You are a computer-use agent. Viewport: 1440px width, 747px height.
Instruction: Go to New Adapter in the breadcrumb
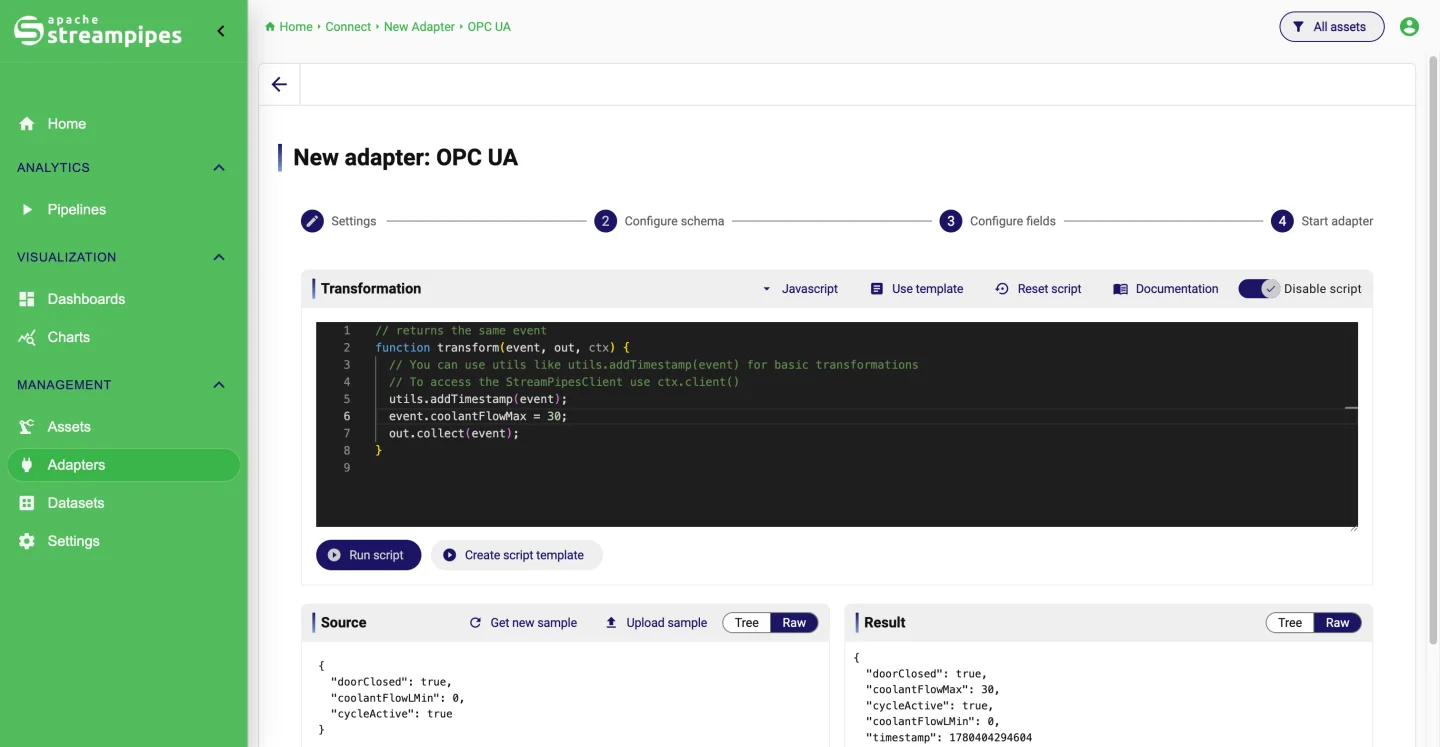point(419,27)
